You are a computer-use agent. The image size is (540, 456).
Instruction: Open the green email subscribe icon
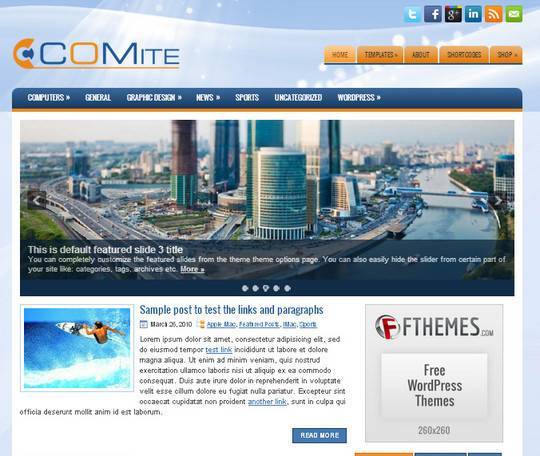click(514, 14)
